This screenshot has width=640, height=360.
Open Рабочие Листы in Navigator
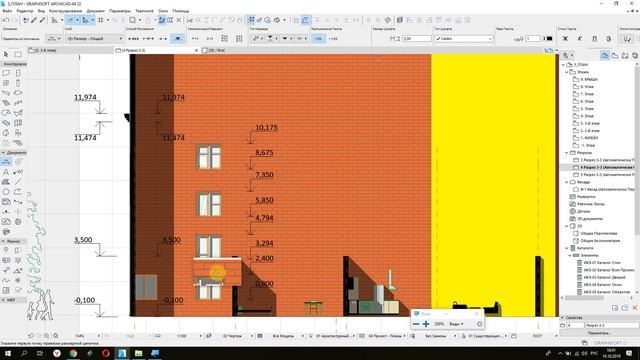(591, 204)
